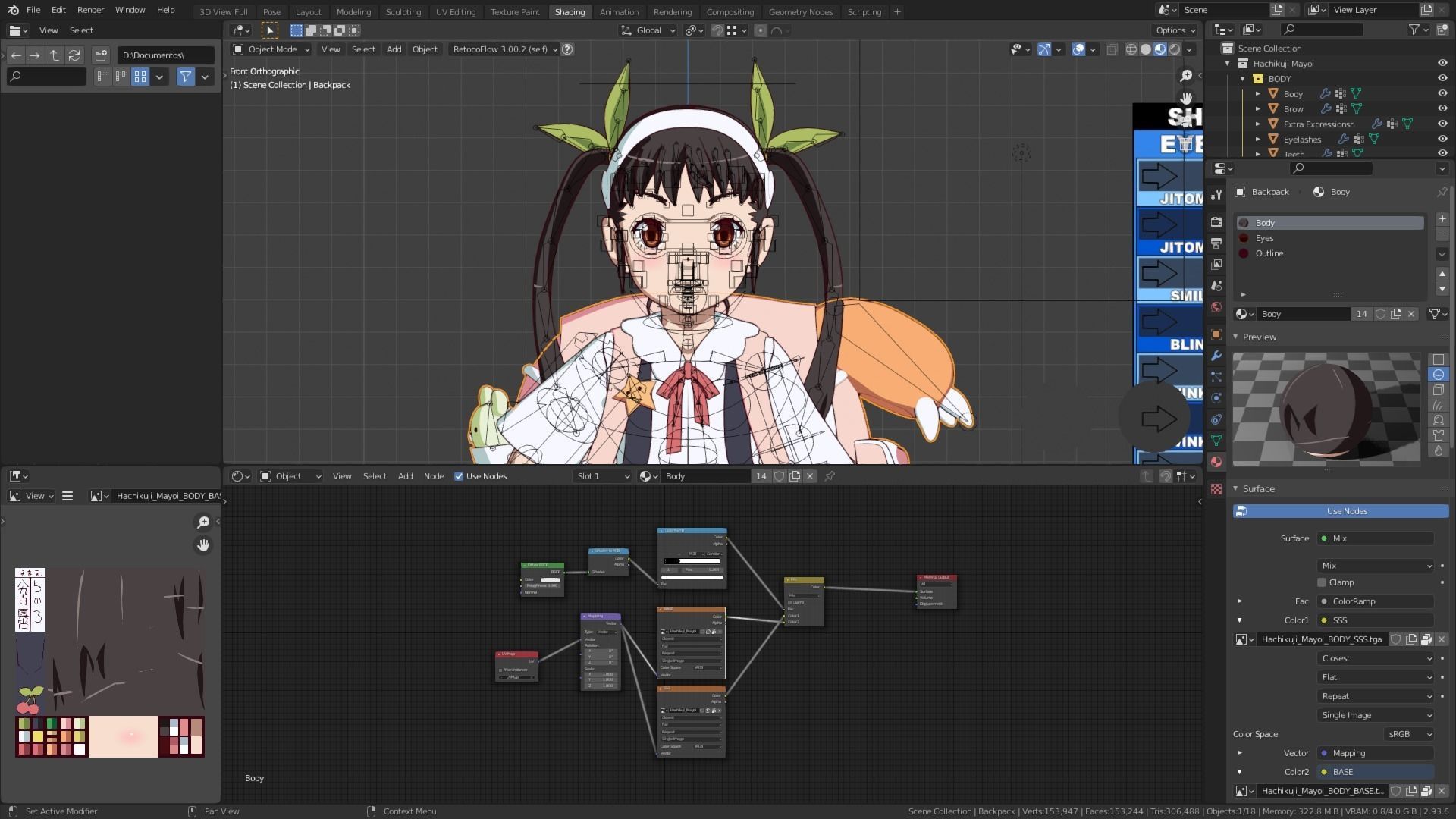Viewport: 1456px width, 819px height.
Task: Open the Physics properties tab
Action: pyautogui.click(x=1216, y=398)
